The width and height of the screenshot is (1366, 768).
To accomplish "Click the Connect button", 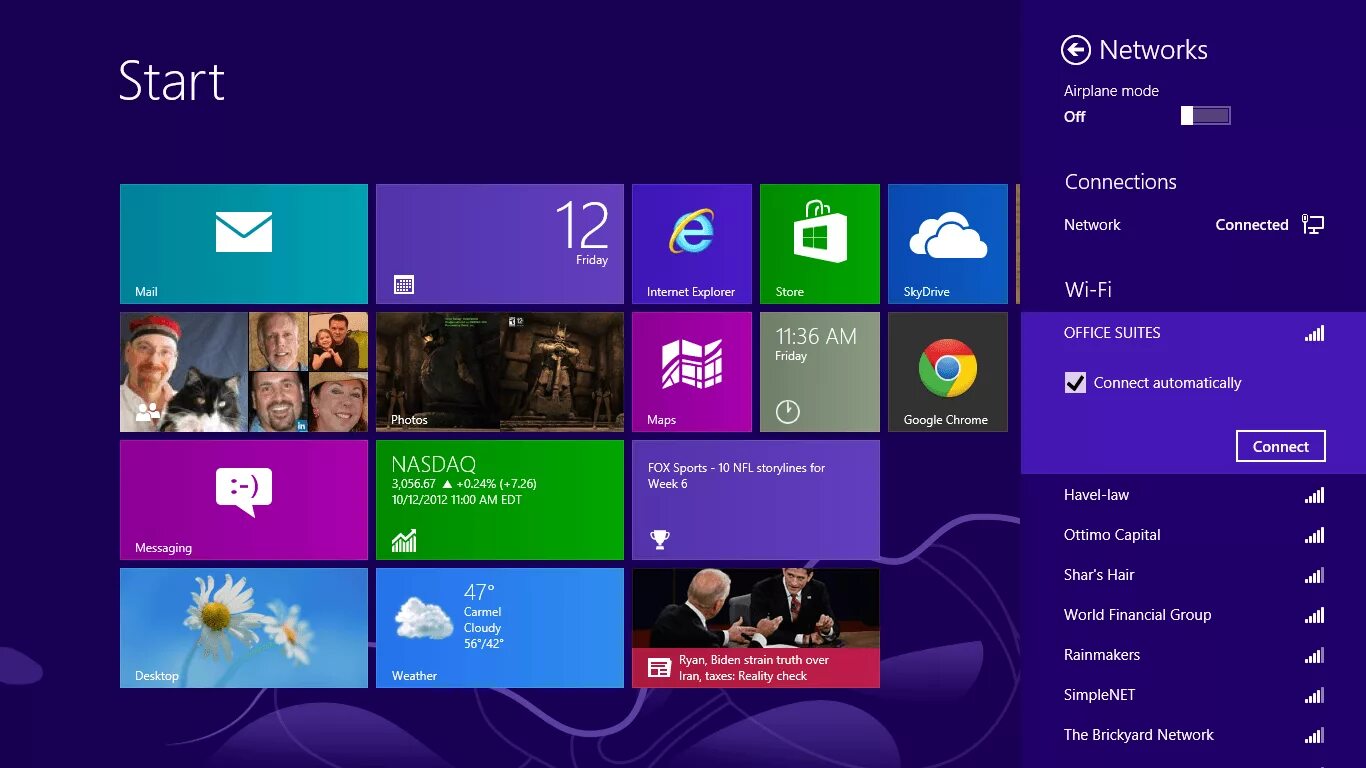I will (x=1281, y=446).
